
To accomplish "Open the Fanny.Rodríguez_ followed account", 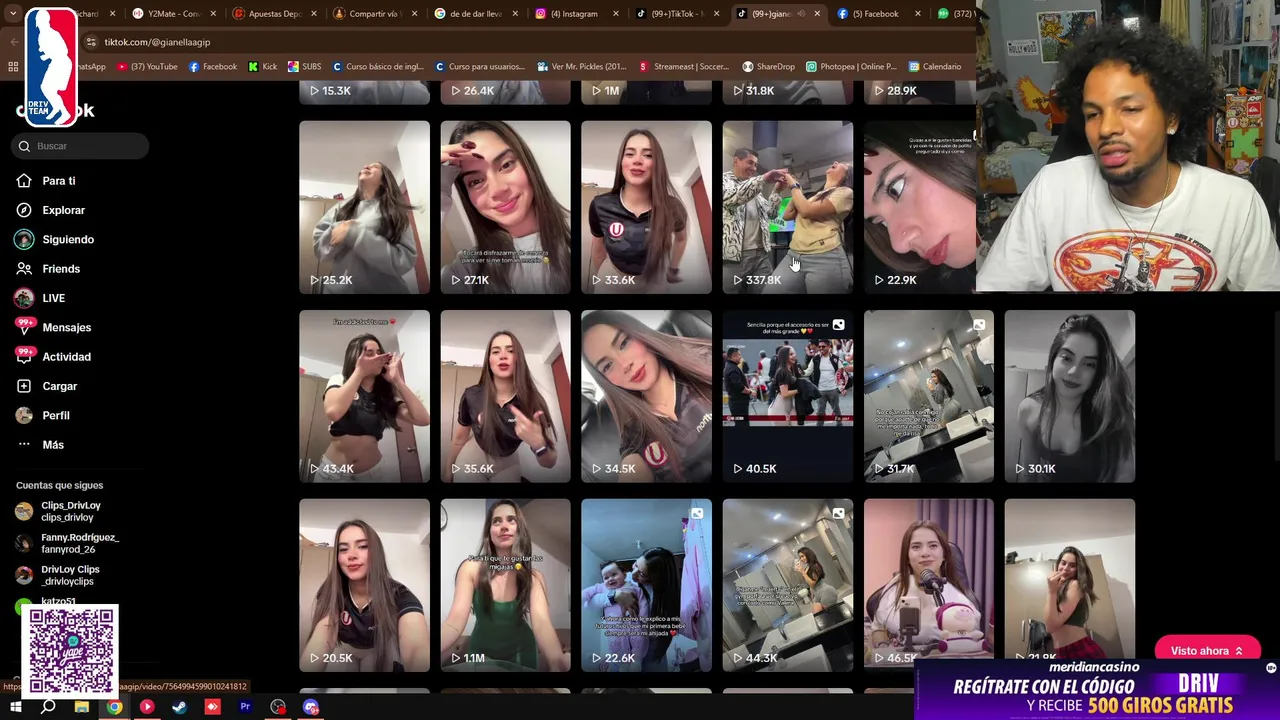I will 67,543.
